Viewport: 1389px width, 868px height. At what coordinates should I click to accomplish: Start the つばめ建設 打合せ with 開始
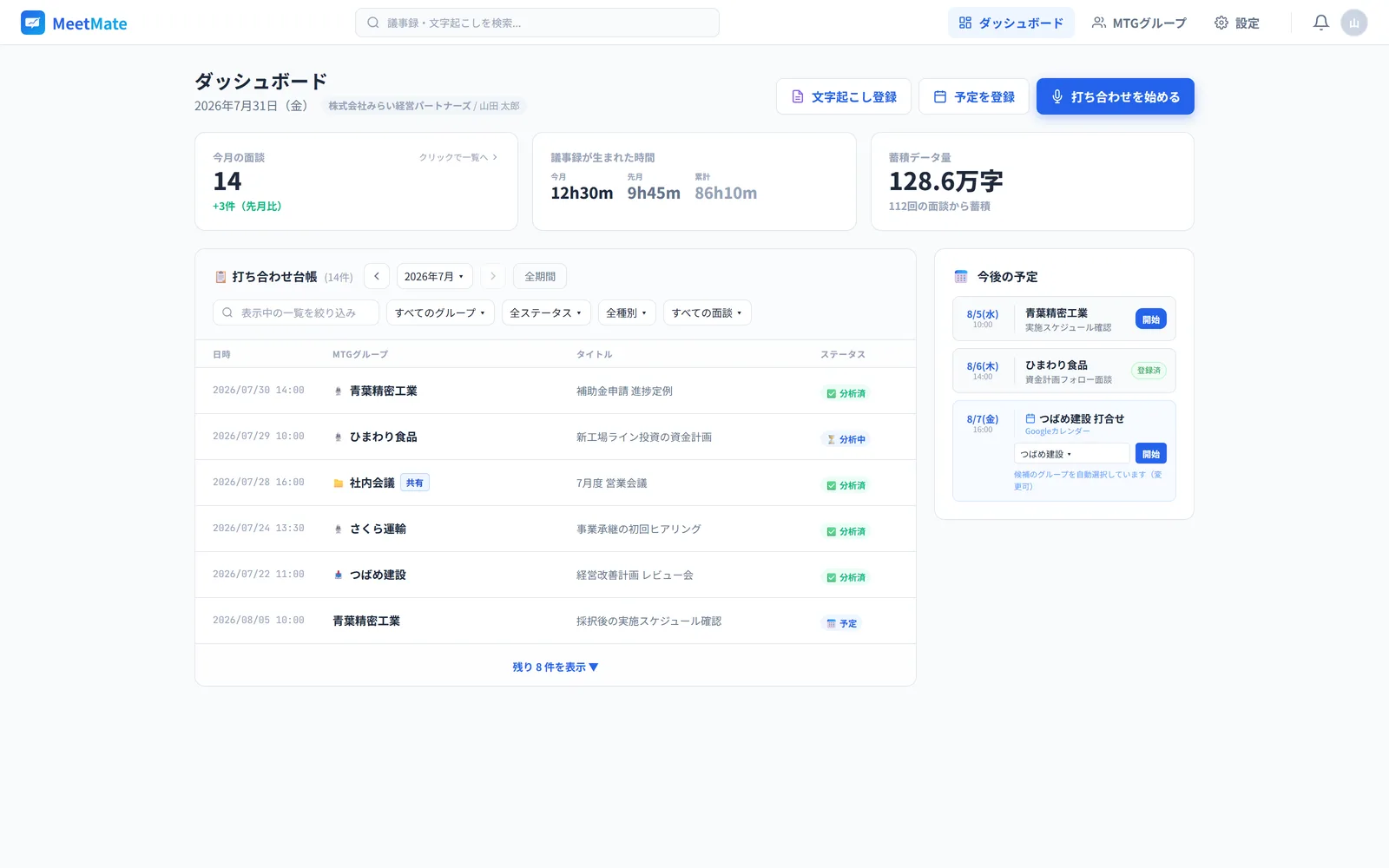tap(1151, 454)
